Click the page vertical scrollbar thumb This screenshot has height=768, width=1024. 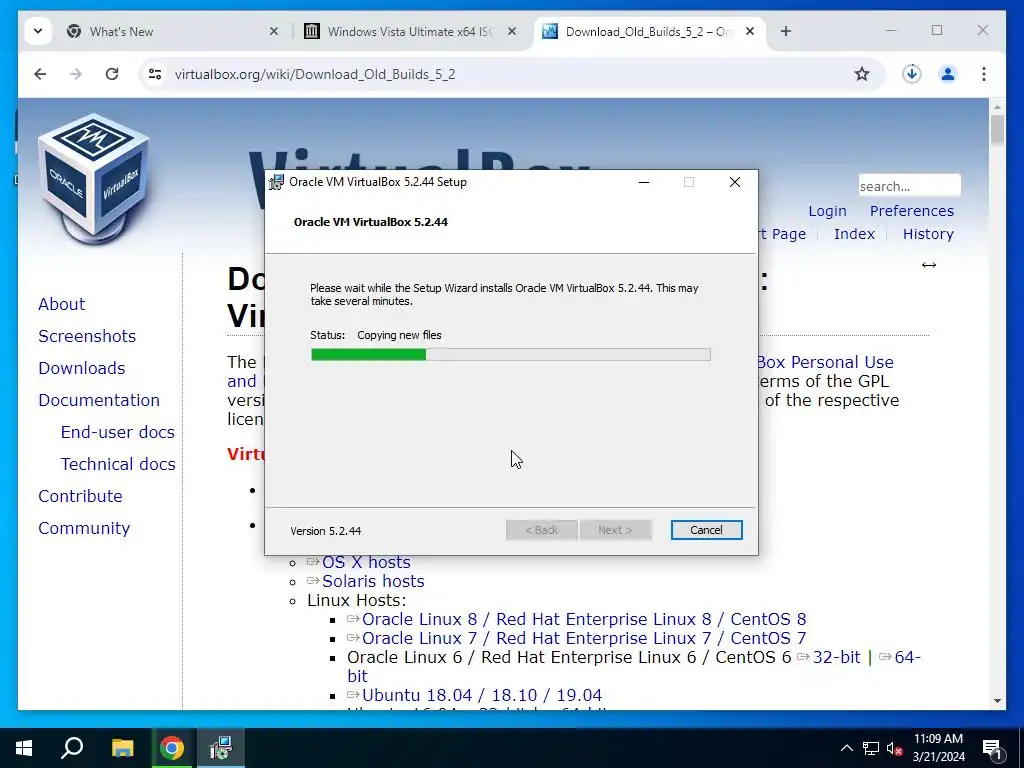coord(997,130)
